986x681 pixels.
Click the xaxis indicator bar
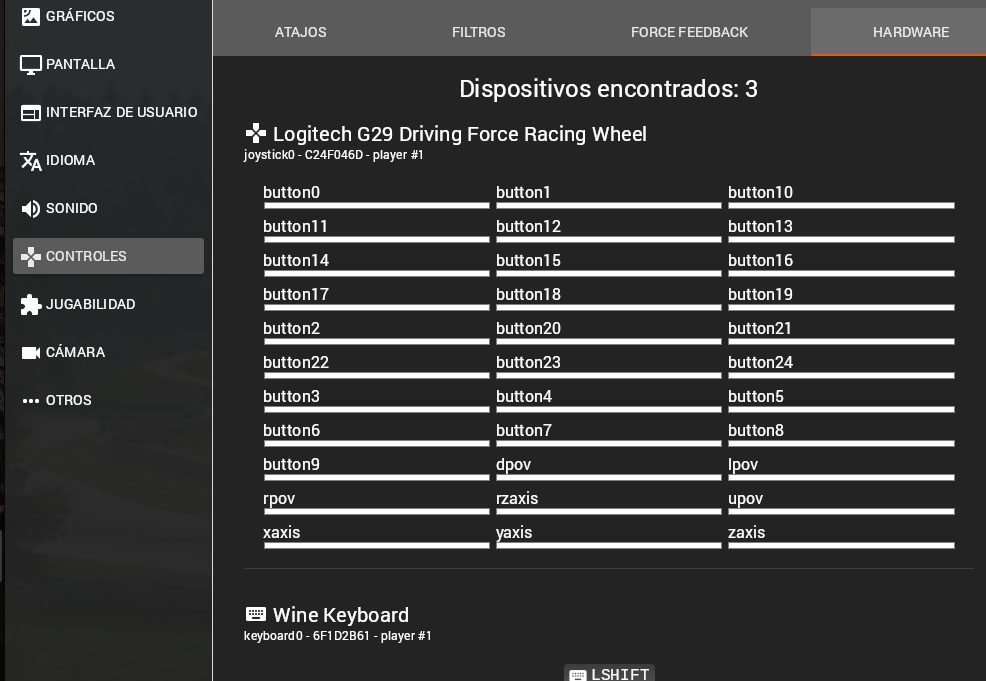click(x=377, y=545)
